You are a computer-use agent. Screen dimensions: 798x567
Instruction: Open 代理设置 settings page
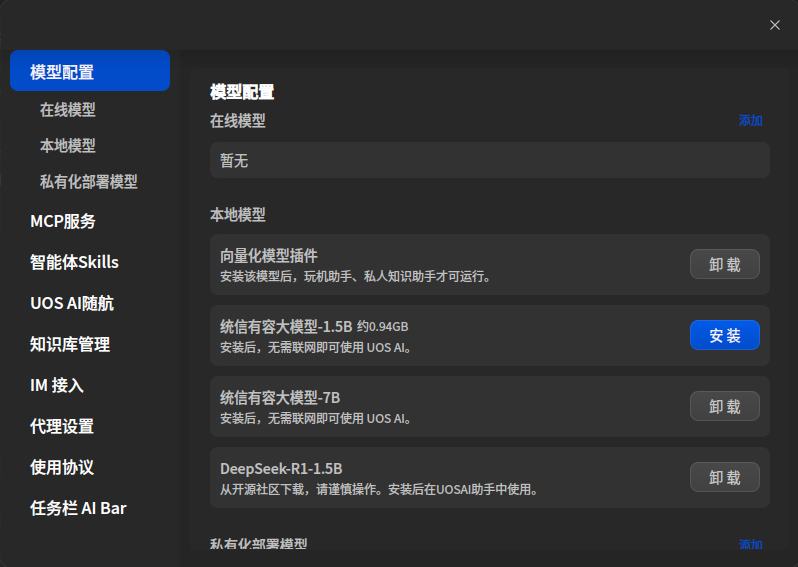click(62, 427)
